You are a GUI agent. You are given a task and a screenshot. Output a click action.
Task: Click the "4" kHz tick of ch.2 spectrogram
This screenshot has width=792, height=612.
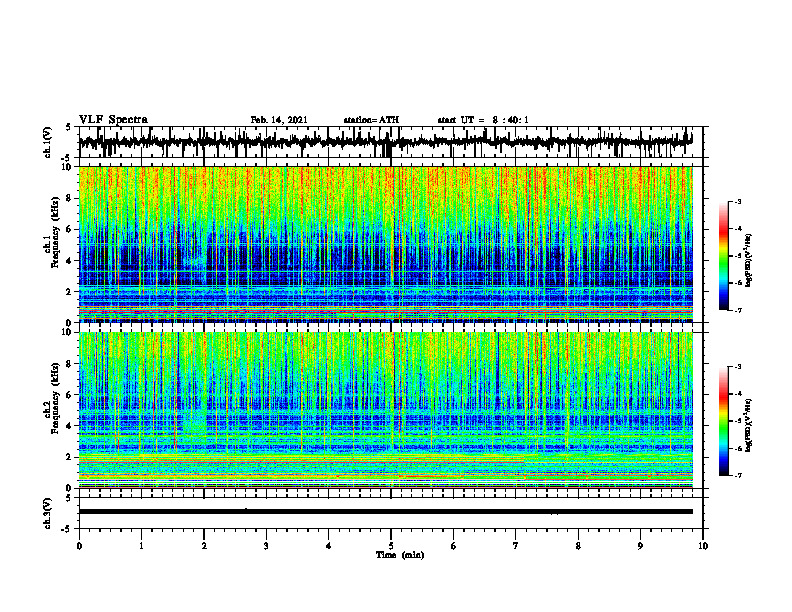69,426
